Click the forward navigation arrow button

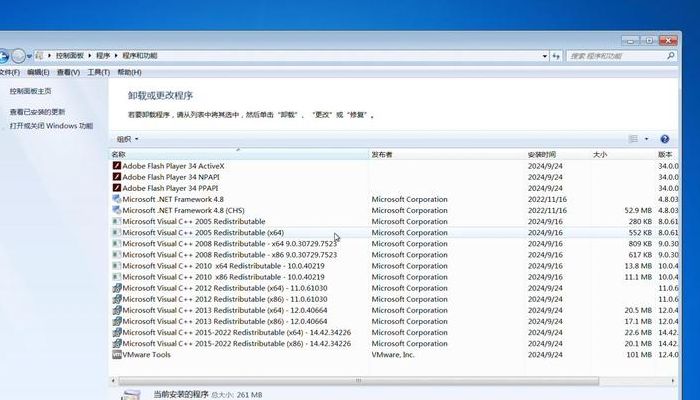tap(18, 56)
